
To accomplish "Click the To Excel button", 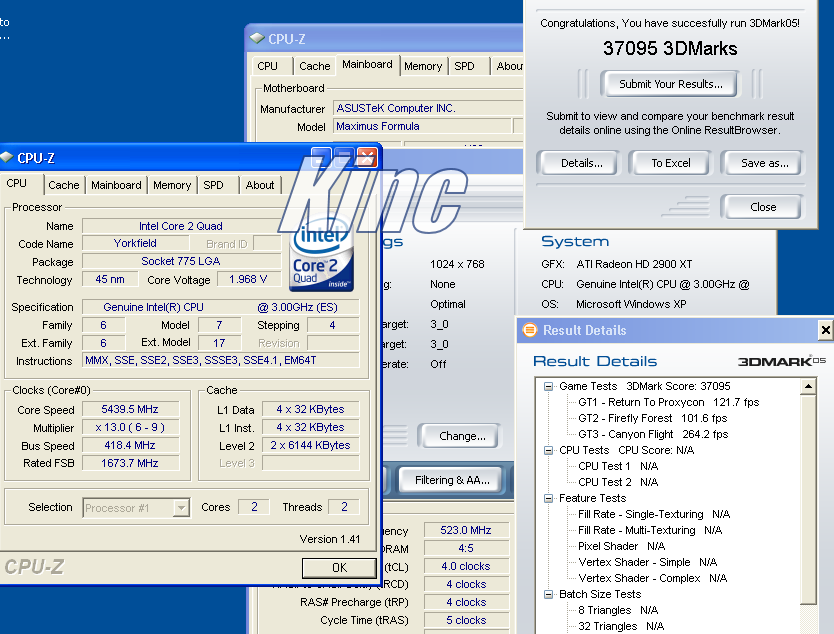I will pyautogui.click(x=671, y=163).
